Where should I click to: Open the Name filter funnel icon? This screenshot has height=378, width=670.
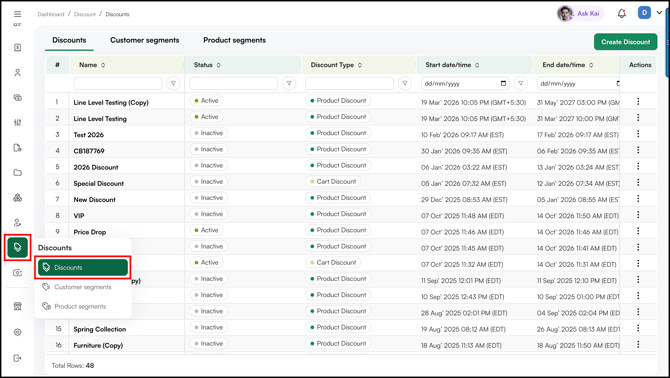click(x=173, y=83)
